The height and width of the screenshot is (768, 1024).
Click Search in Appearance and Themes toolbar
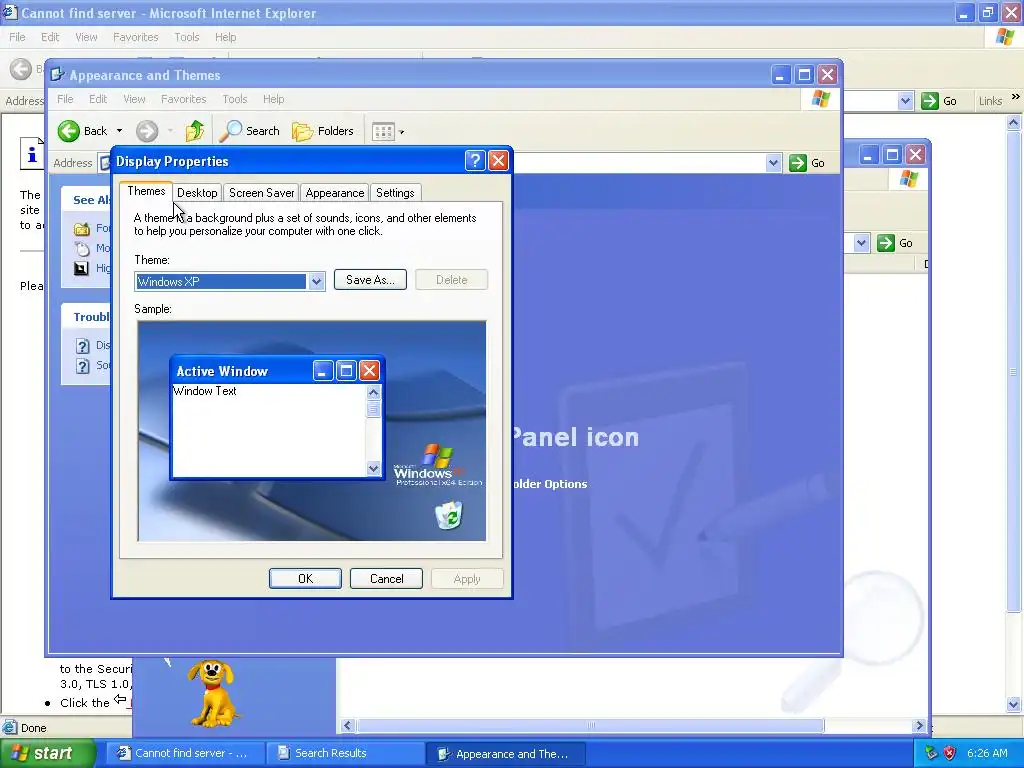tap(249, 131)
